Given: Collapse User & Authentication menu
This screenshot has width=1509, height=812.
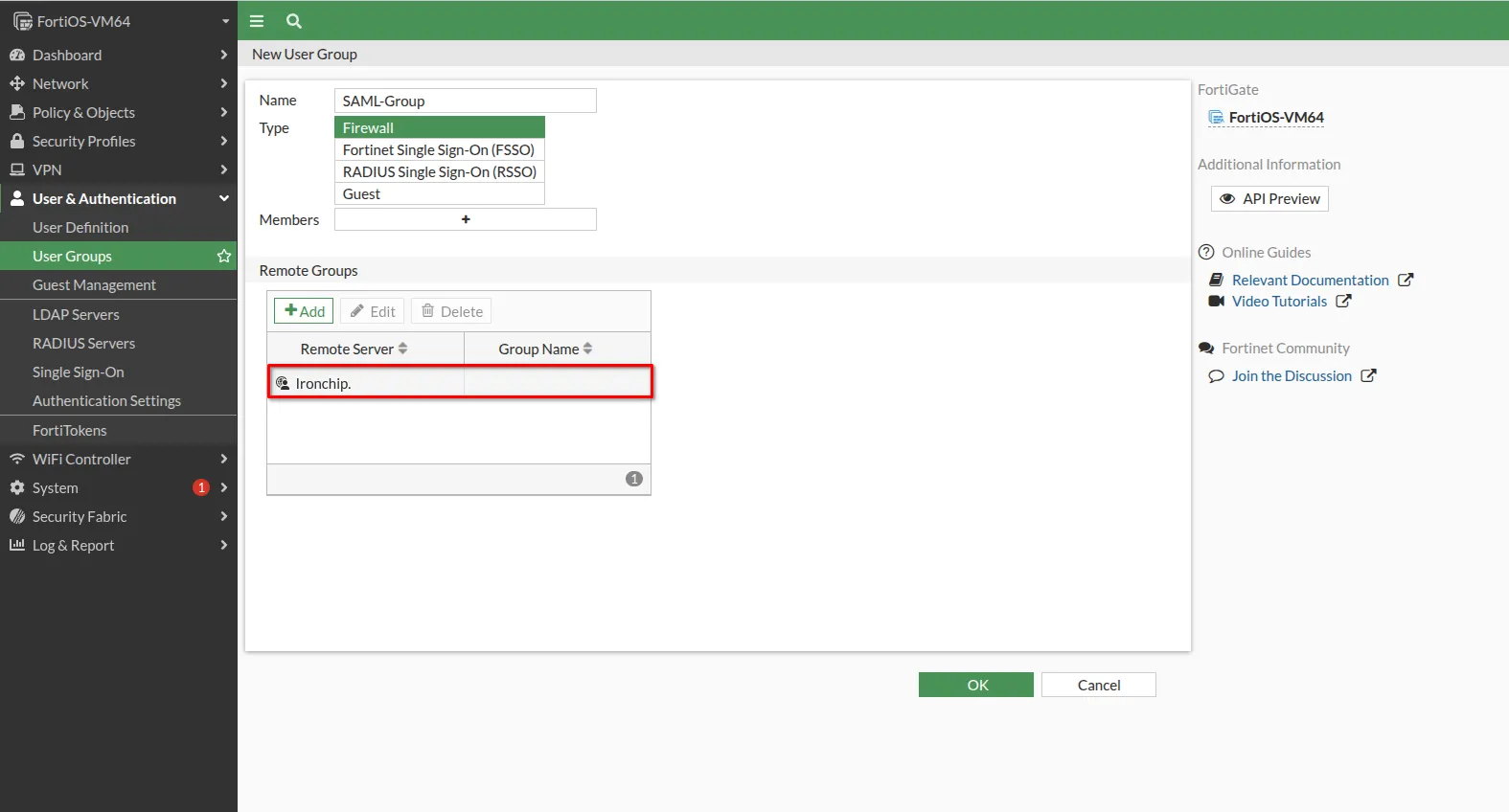Looking at the screenshot, I should pyautogui.click(x=119, y=198).
